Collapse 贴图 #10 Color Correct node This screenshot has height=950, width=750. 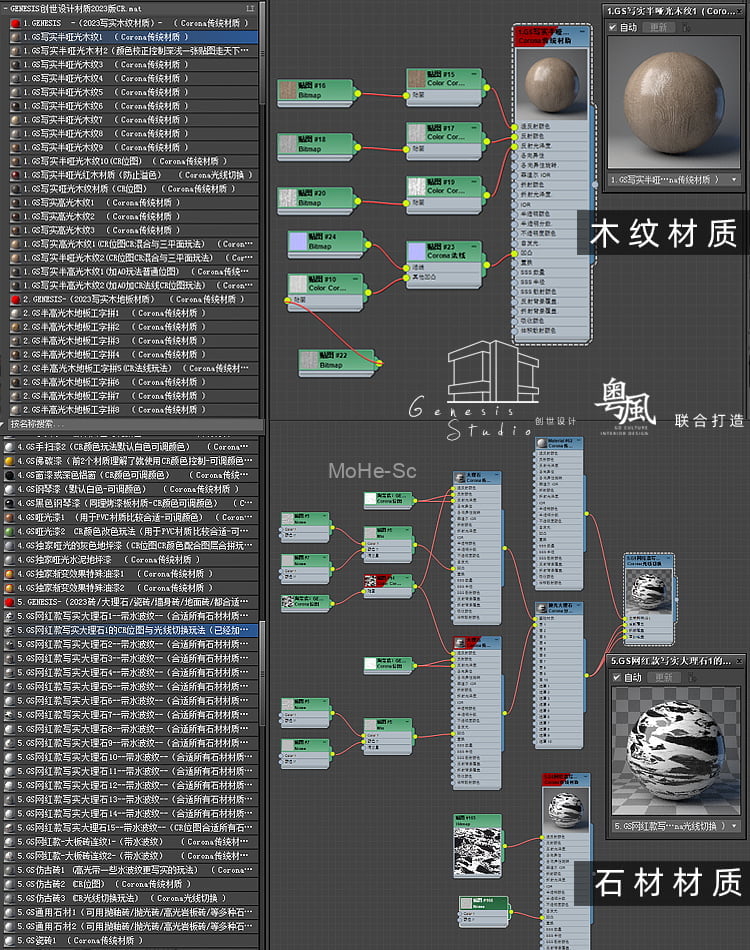pos(356,279)
